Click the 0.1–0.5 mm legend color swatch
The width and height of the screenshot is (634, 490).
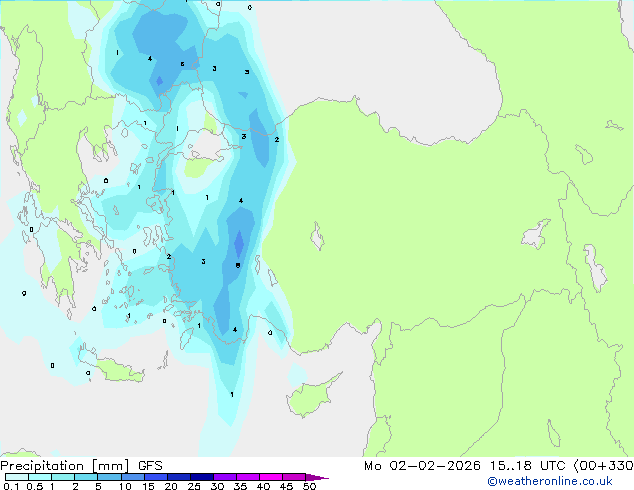click(17, 477)
